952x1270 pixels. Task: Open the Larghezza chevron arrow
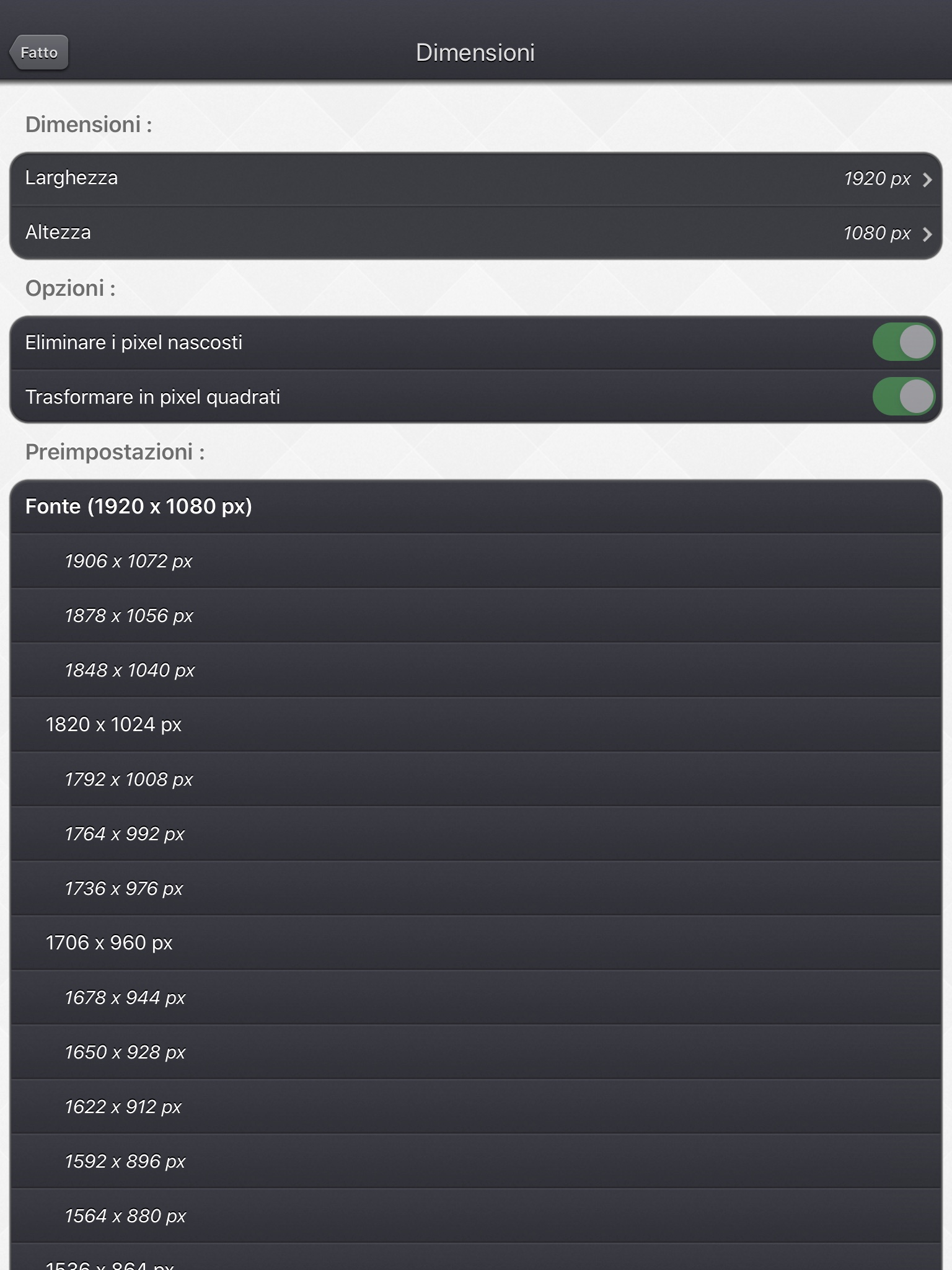pyautogui.click(x=927, y=180)
